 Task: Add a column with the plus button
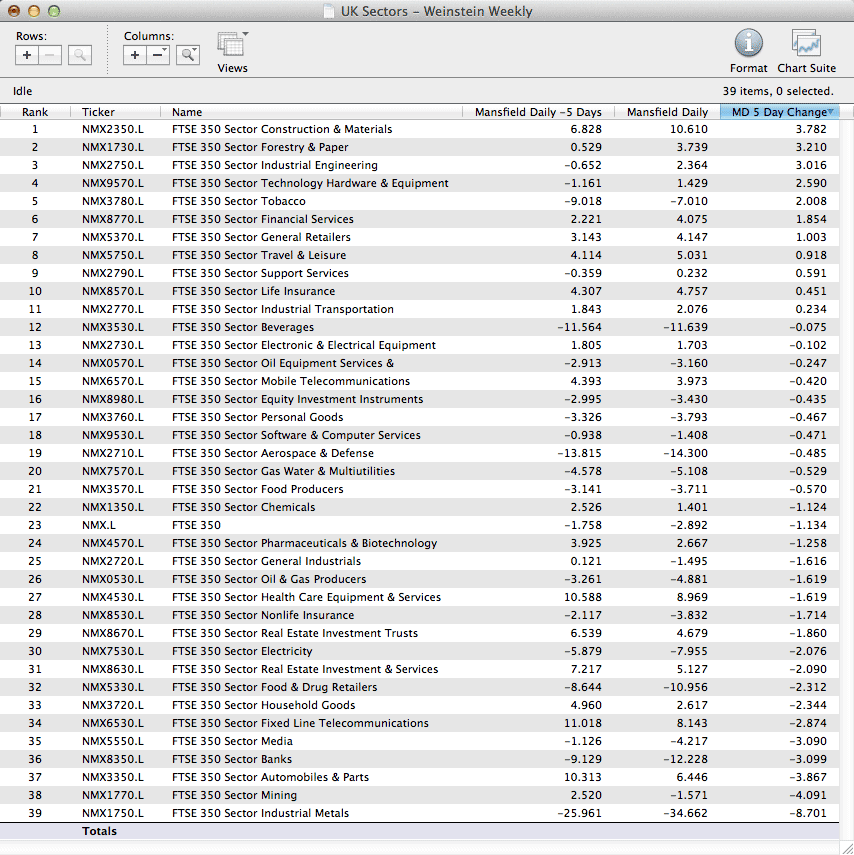click(135, 56)
